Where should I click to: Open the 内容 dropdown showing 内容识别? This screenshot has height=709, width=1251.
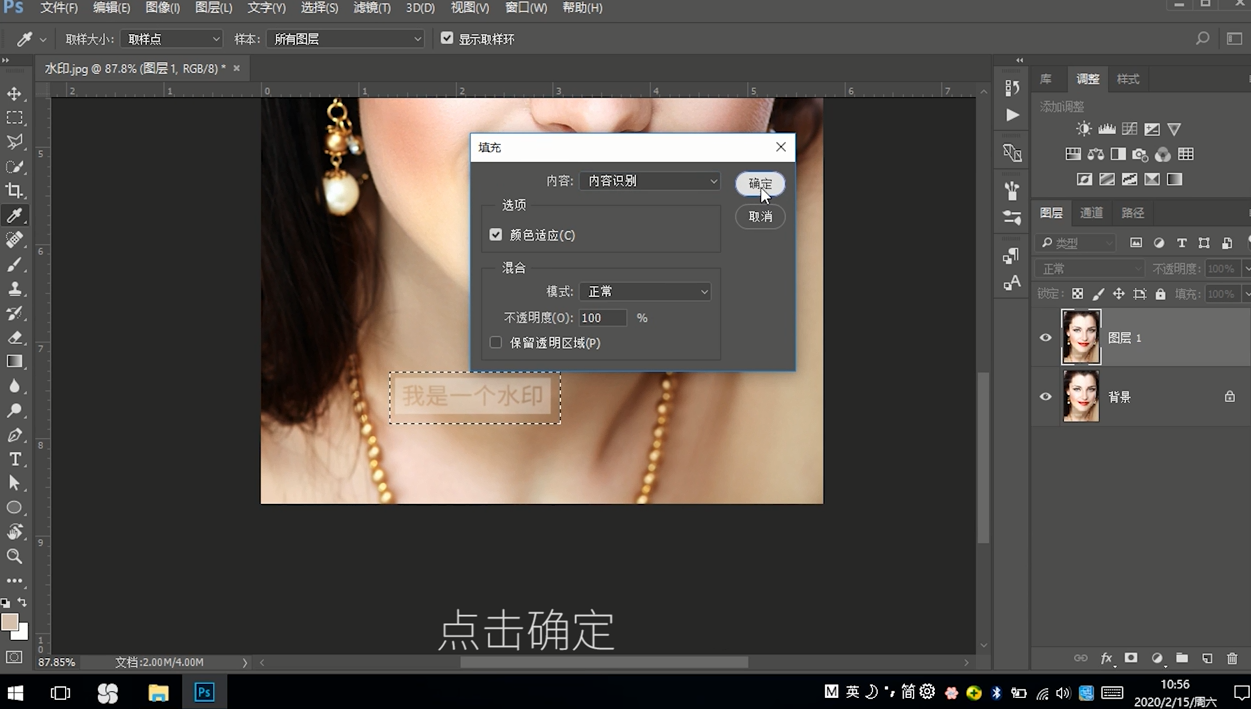pyautogui.click(x=650, y=181)
